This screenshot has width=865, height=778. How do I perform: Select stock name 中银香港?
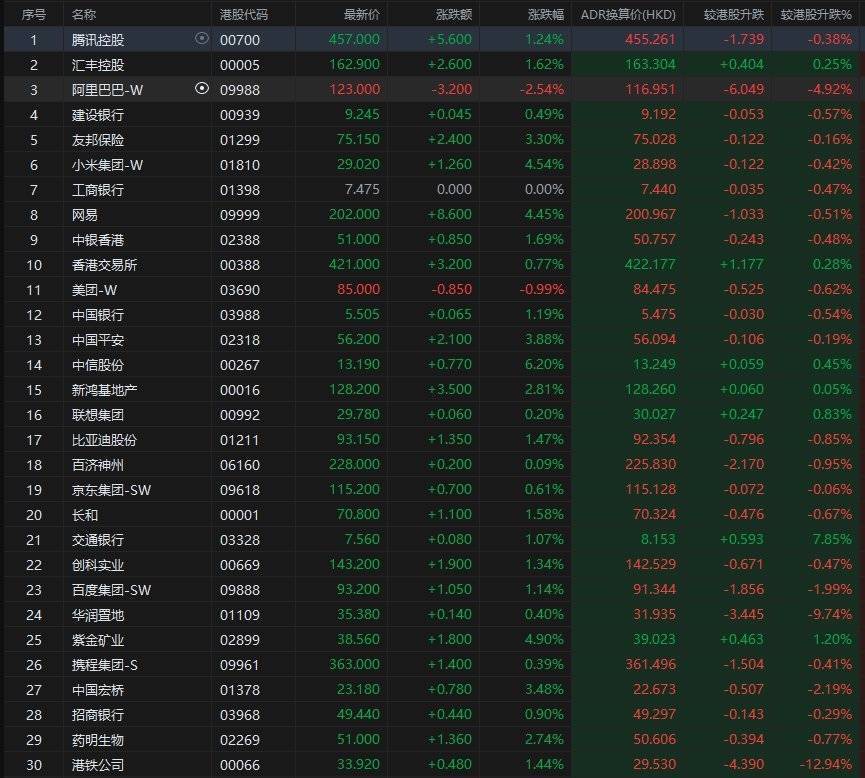98,240
